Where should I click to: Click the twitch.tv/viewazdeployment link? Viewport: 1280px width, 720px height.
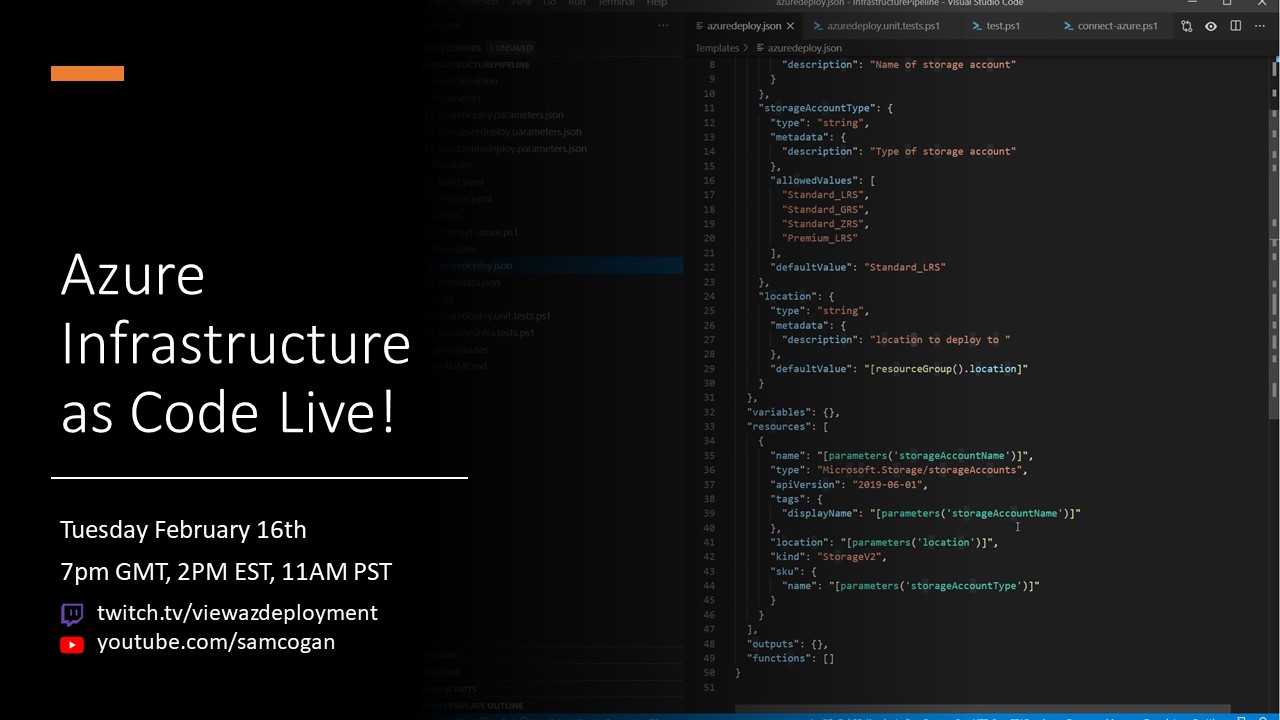click(x=237, y=613)
